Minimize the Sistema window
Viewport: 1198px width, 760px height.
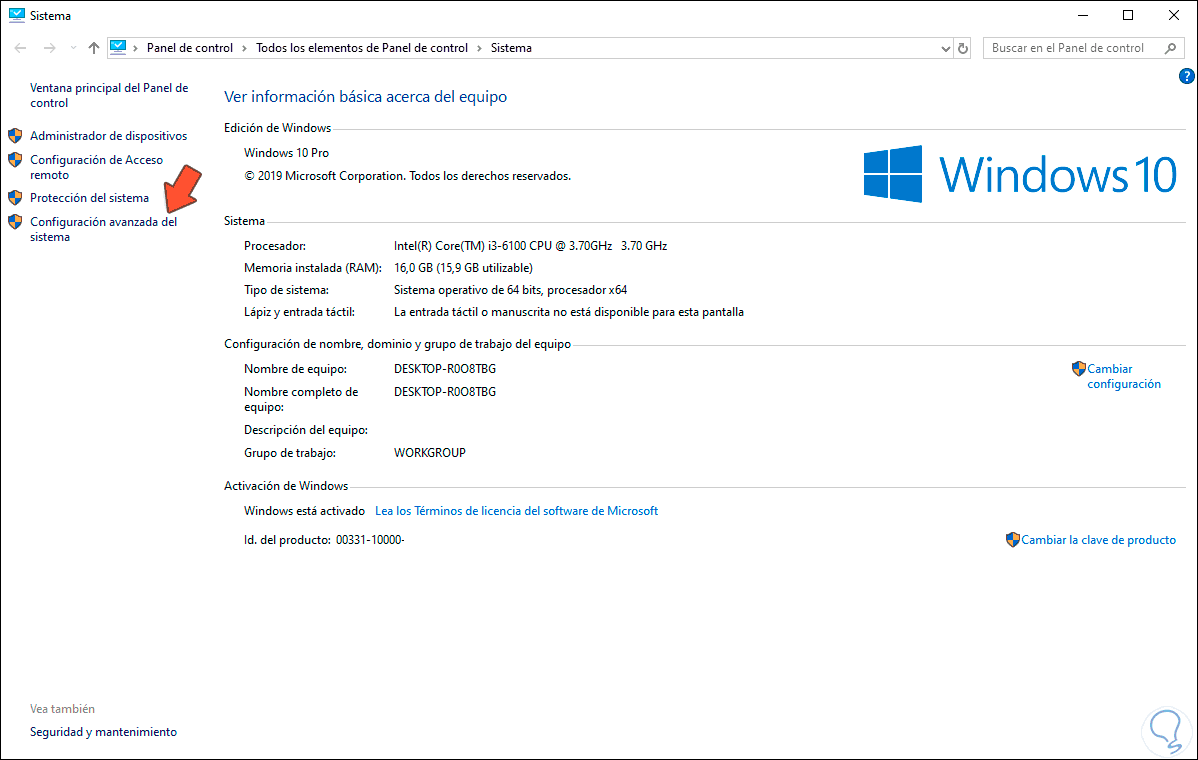click(x=1083, y=15)
